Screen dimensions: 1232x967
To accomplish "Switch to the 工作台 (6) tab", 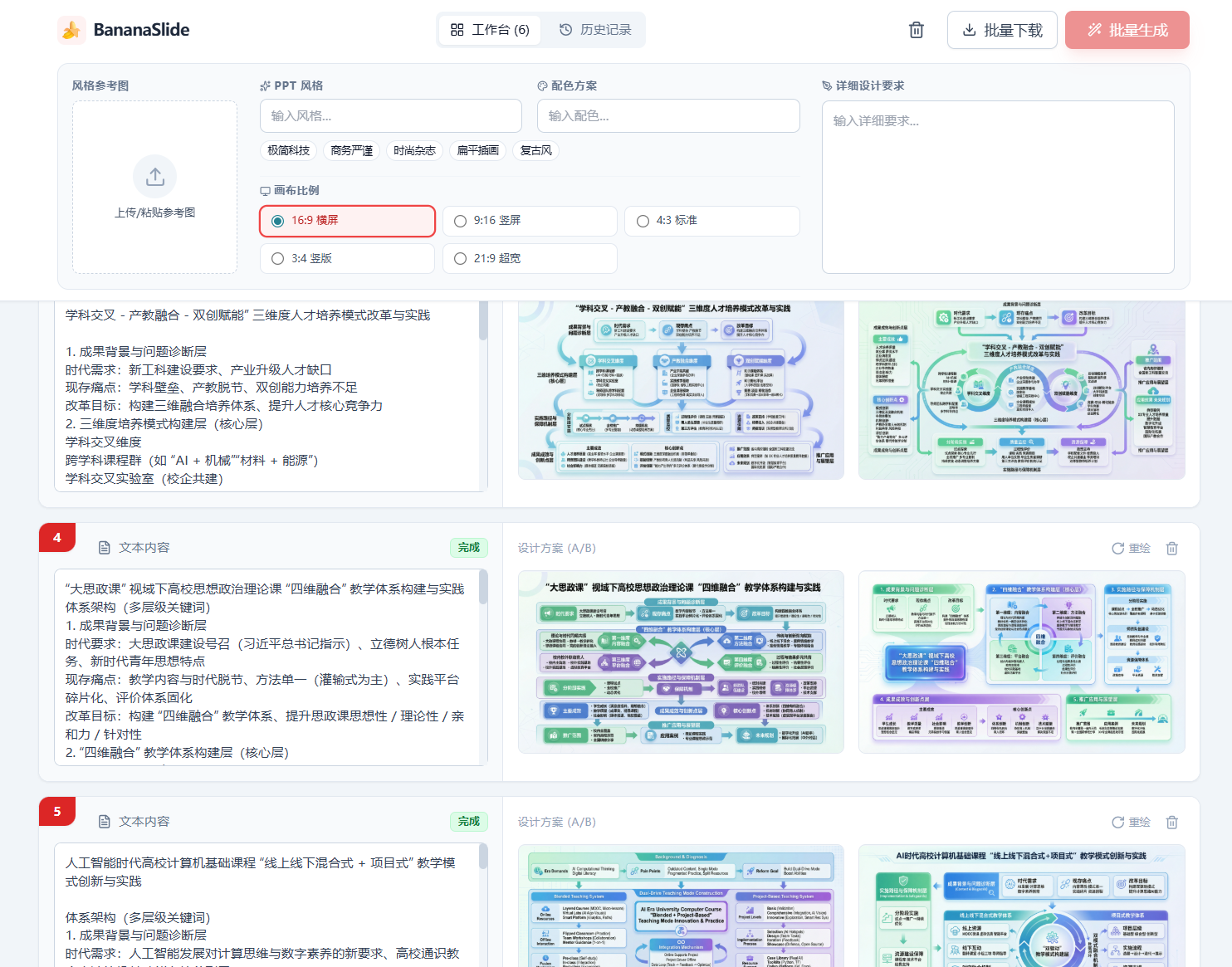I will click(x=489, y=29).
